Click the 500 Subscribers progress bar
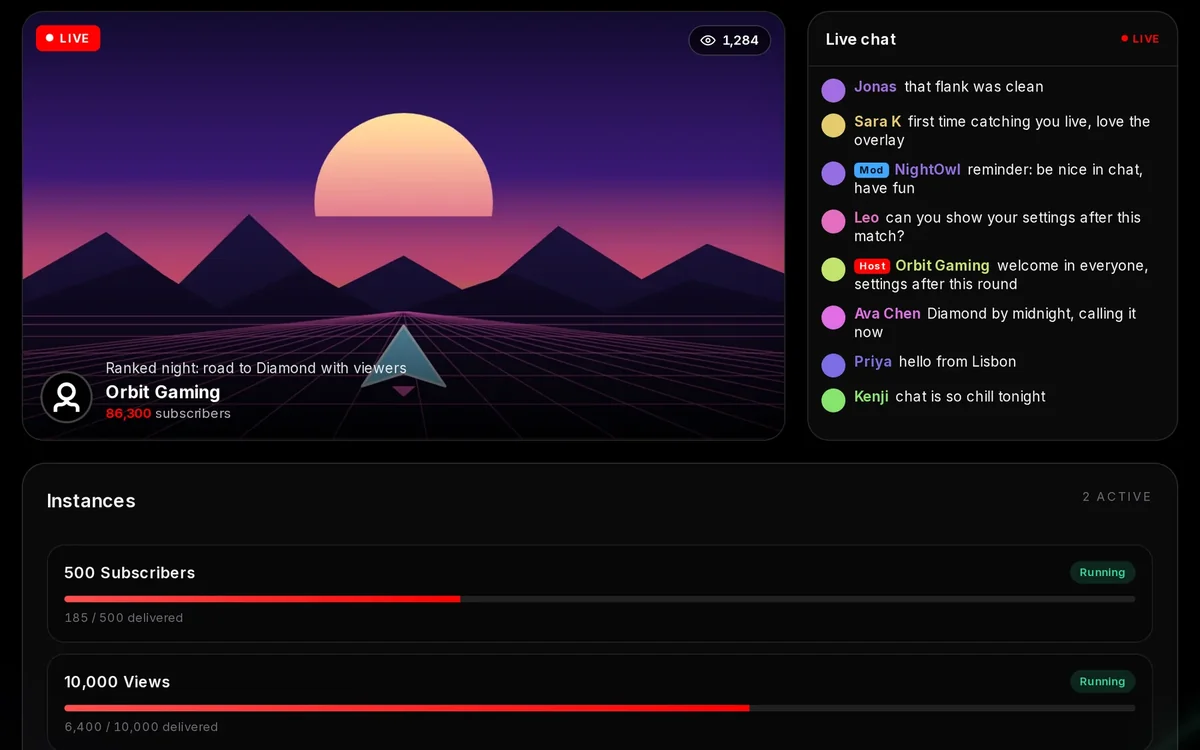 tap(600, 599)
